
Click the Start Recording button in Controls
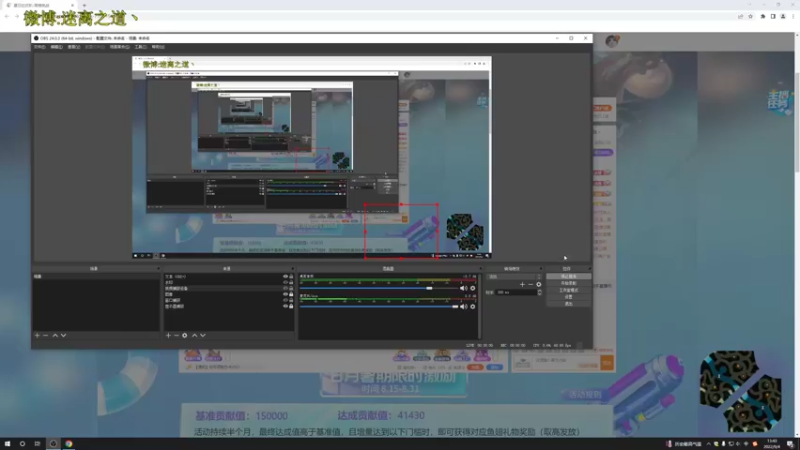click(x=568, y=283)
